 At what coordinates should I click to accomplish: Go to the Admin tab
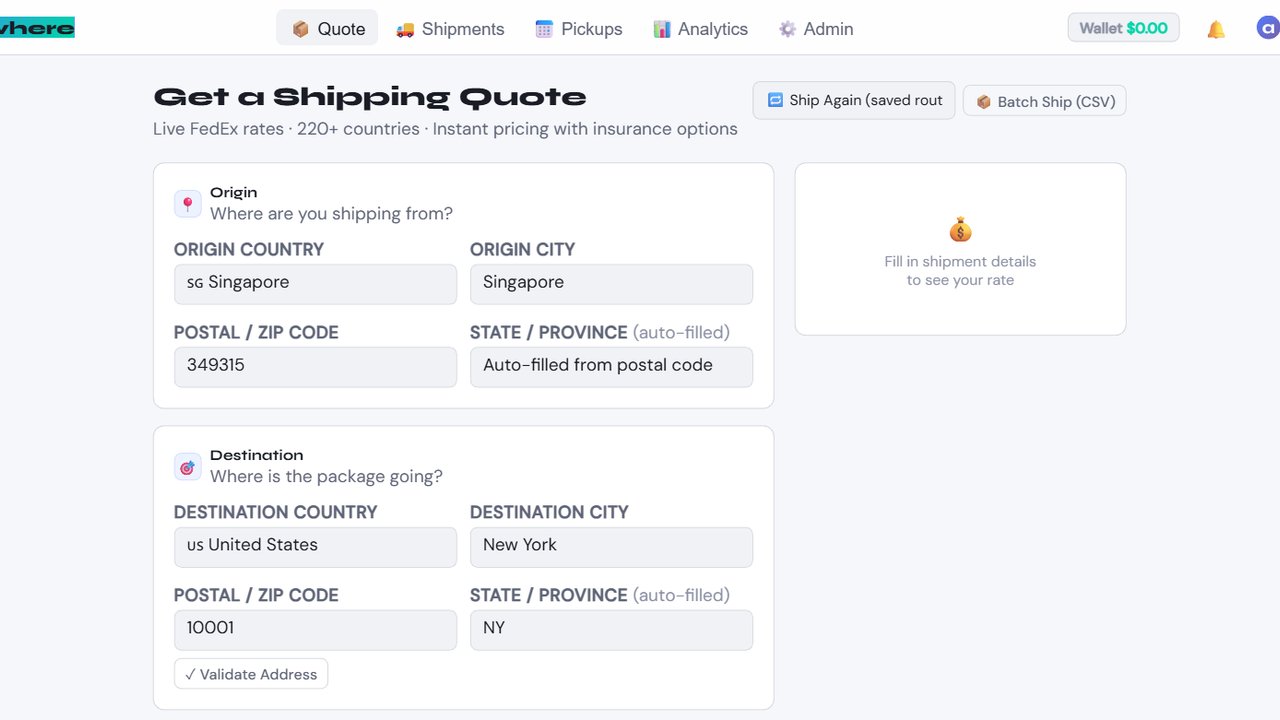pyautogui.click(x=816, y=29)
